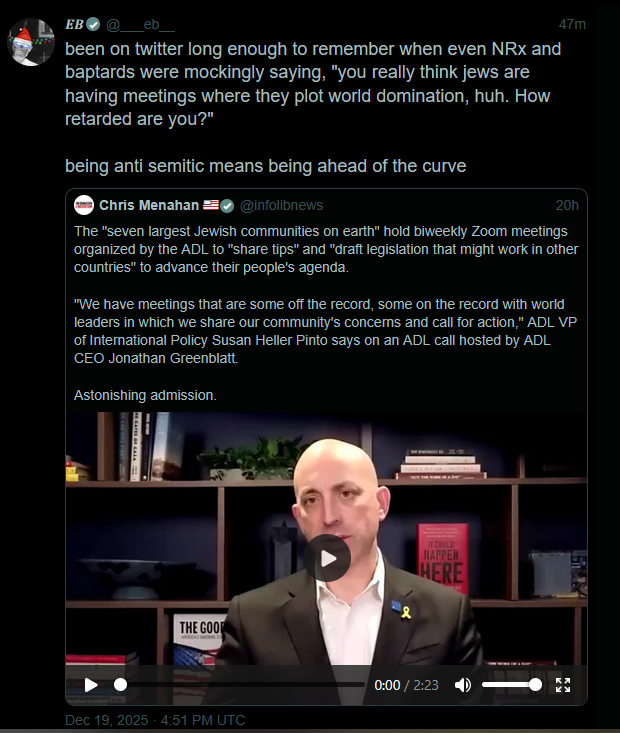
Task: Click the video progress bar scrubber
Action: click(x=120, y=685)
